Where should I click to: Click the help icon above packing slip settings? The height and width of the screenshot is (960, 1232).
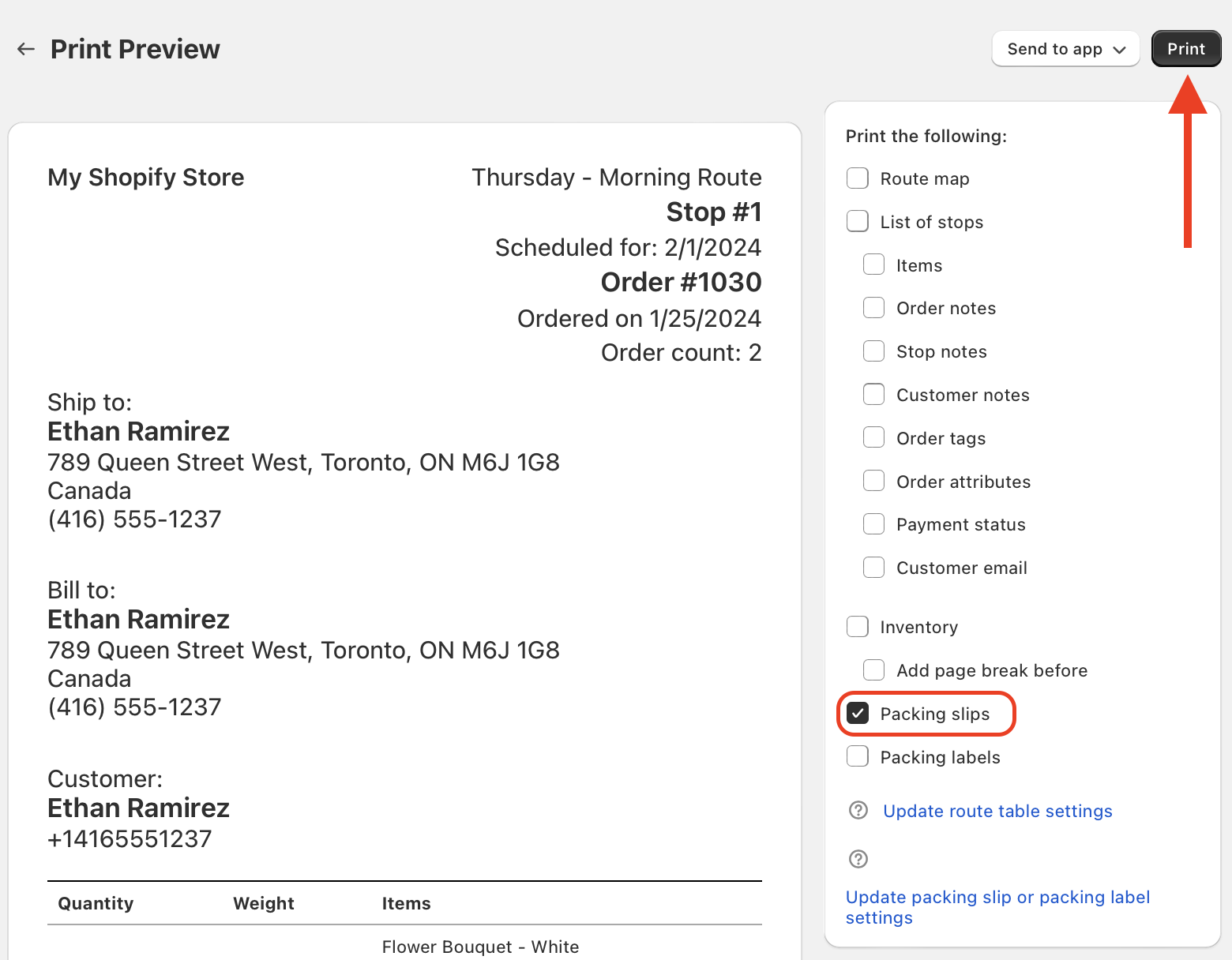point(858,859)
